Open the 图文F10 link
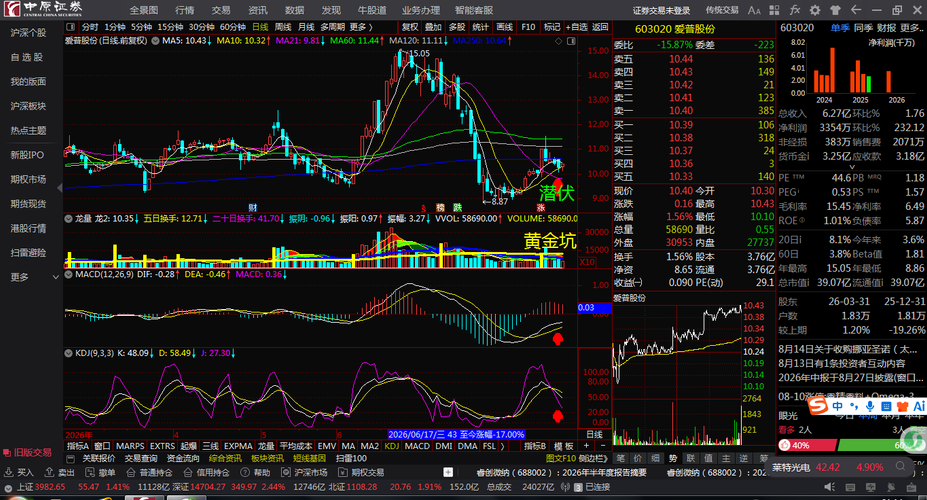 tap(560, 458)
